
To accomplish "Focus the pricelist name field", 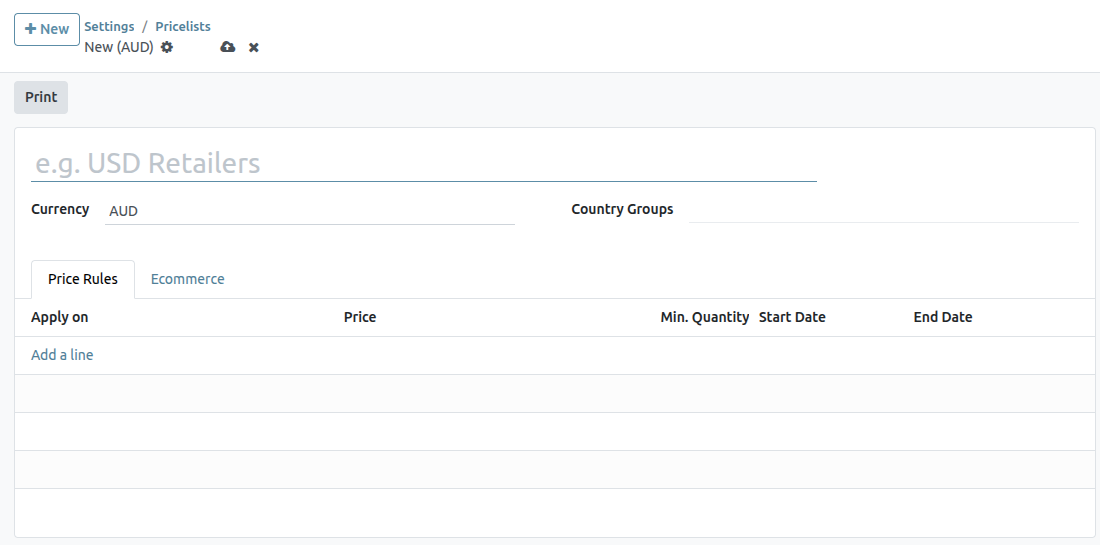I will tap(423, 164).
